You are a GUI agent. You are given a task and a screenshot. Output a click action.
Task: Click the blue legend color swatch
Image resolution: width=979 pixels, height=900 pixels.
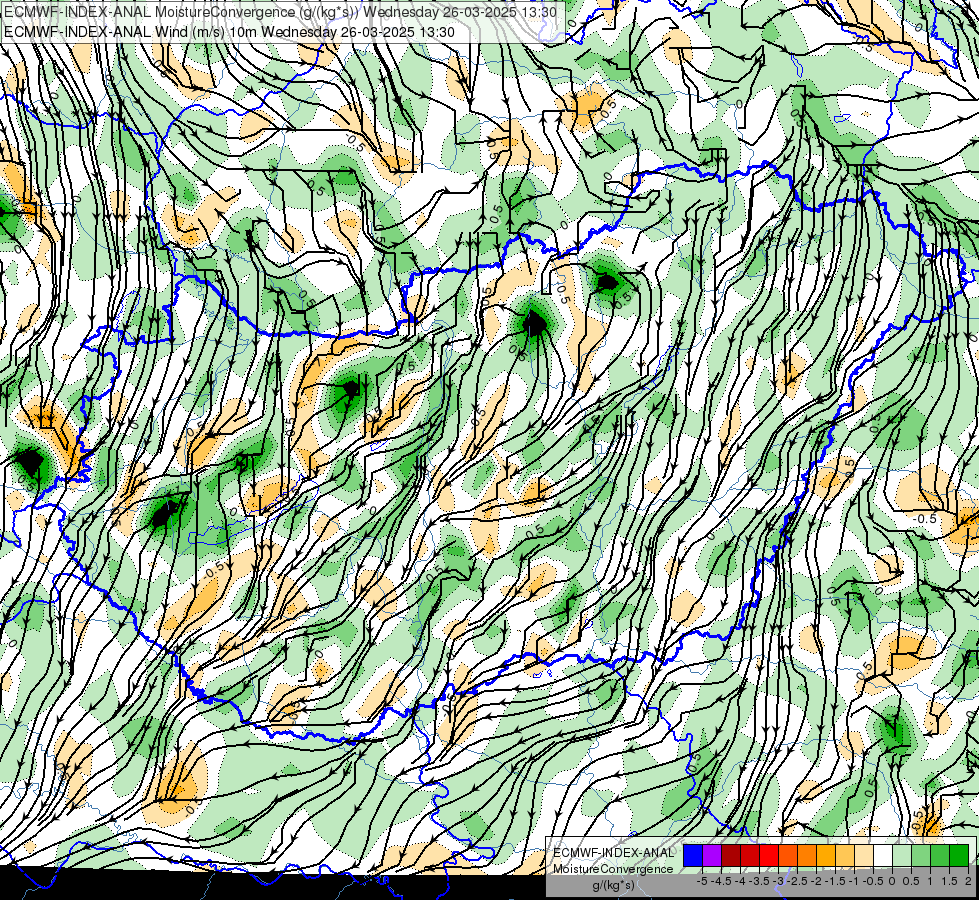(693, 856)
